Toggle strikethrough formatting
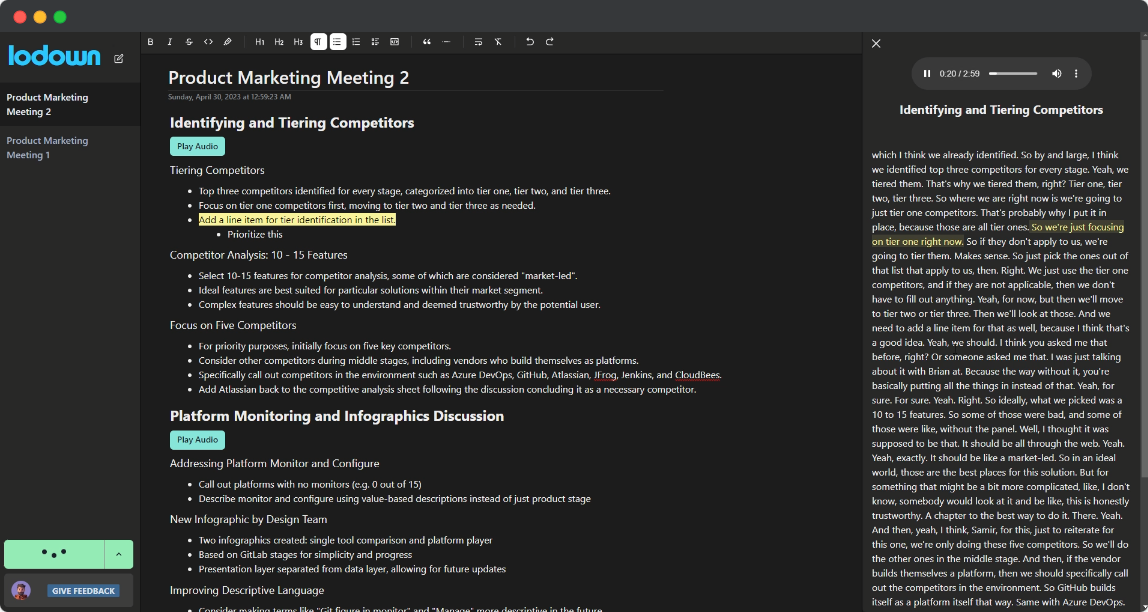The width and height of the screenshot is (1148, 612). pyautogui.click(x=189, y=42)
